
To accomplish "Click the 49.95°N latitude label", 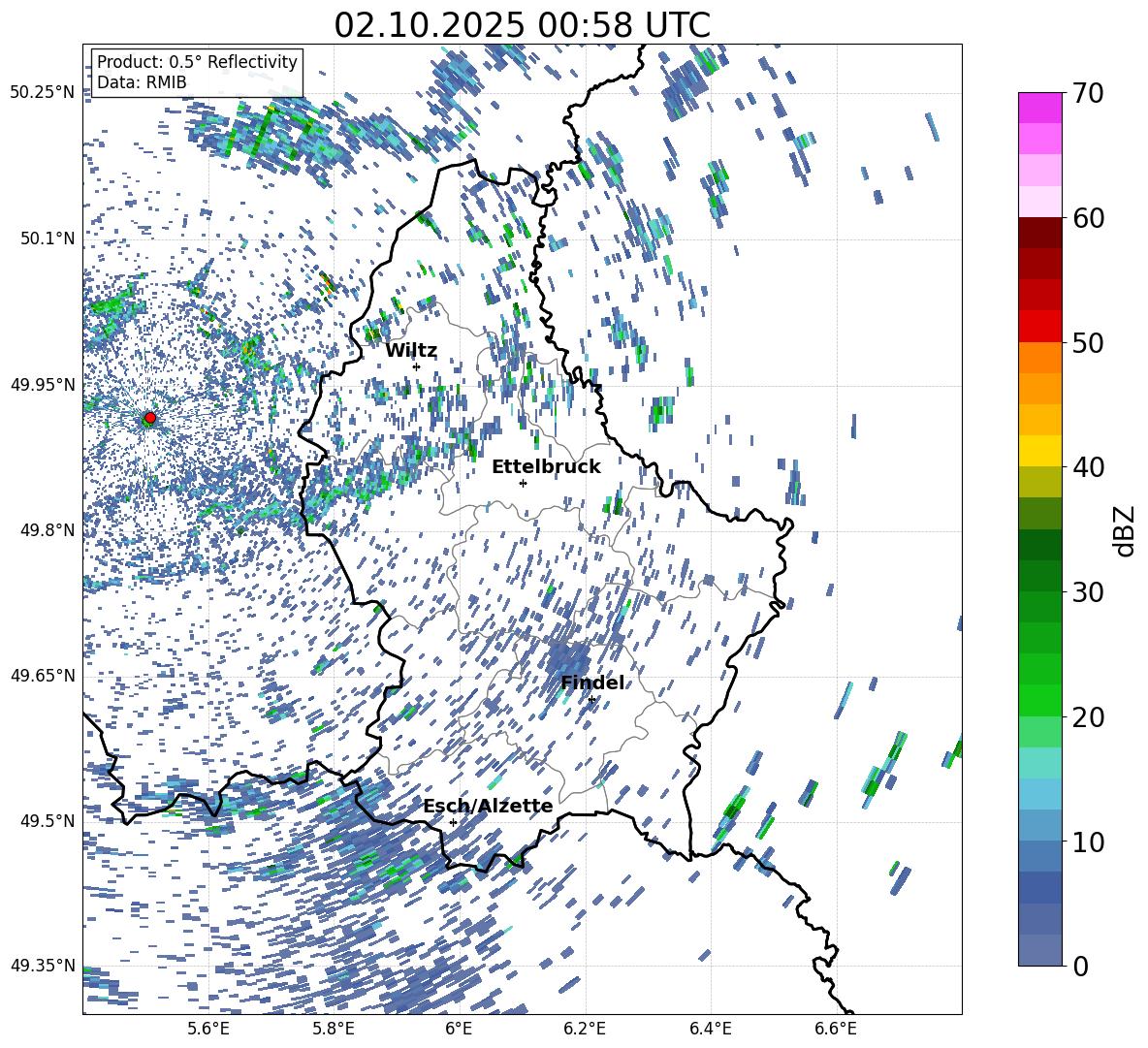I will (43, 384).
